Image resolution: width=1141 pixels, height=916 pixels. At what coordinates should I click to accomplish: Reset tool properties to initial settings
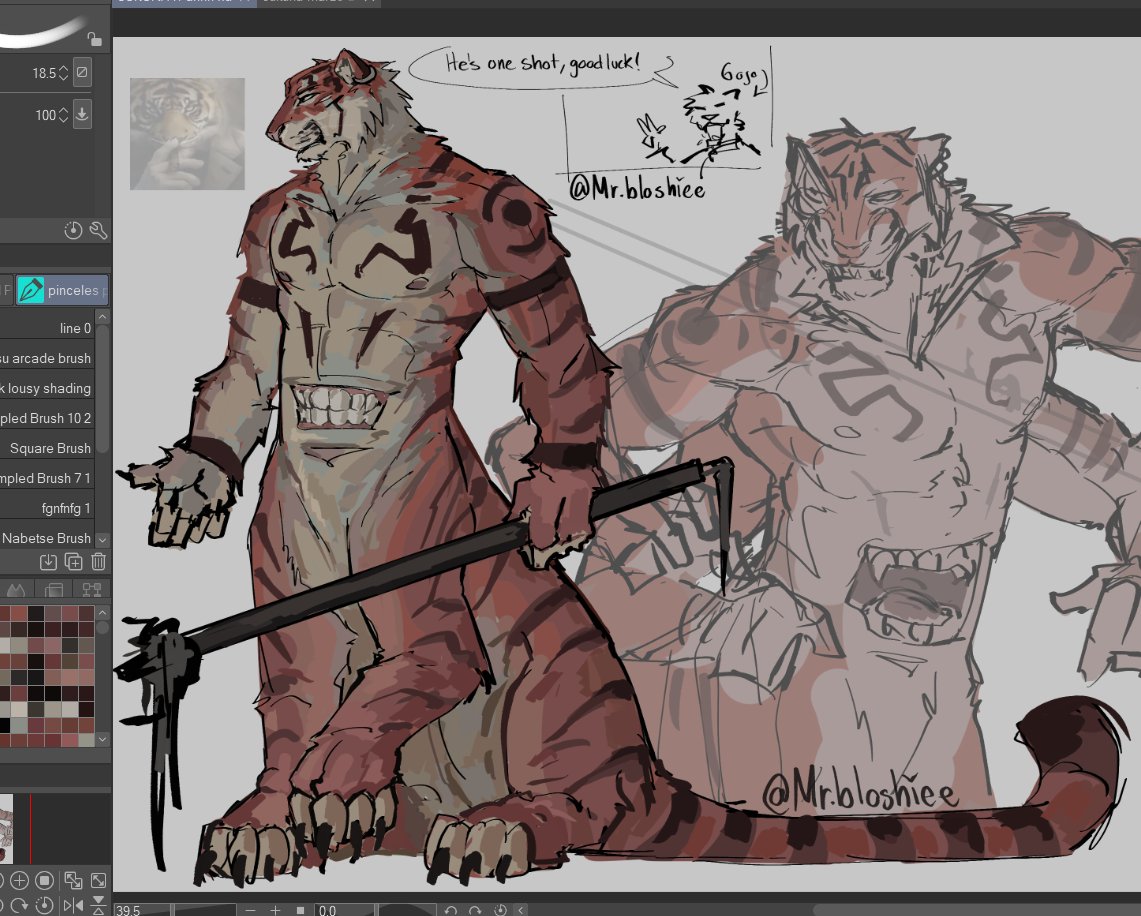73,231
